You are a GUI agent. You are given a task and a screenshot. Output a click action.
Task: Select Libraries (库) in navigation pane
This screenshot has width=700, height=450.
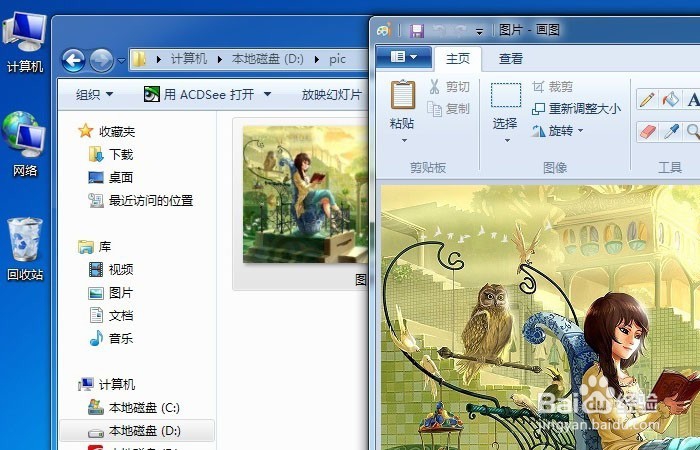tap(95, 246)
